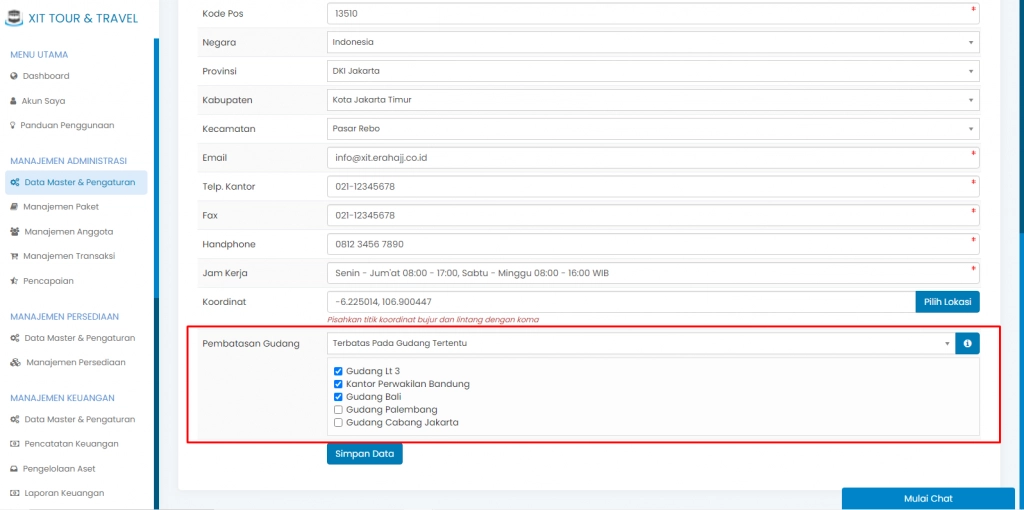Click the Manajemen Transaksi cart icon
Image resolution: width=1024 pixels, height=510 pixels.
[x=14, y=256]
